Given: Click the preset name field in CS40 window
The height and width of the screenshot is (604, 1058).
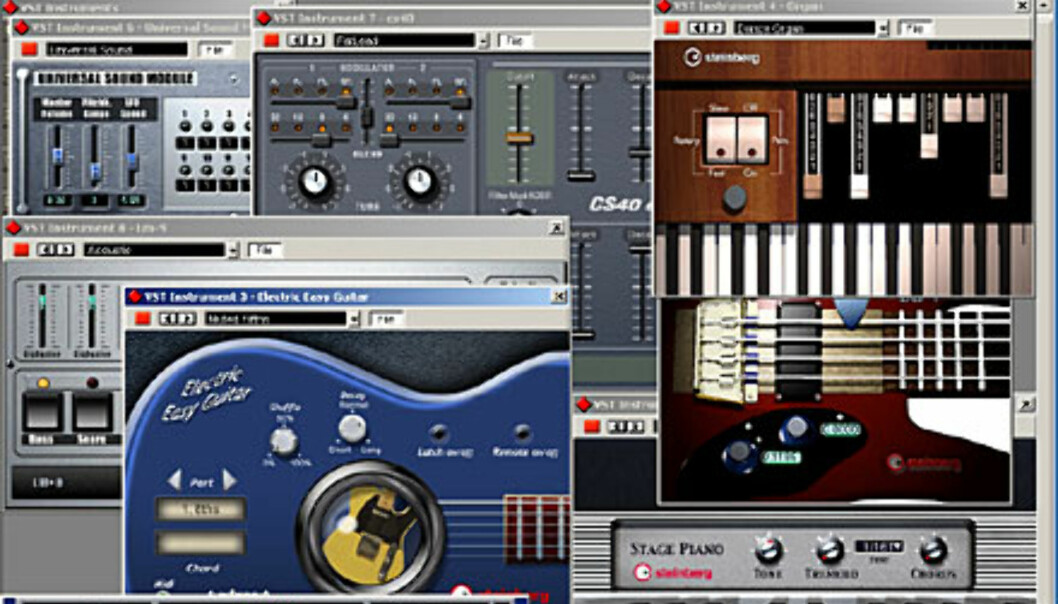Looking at the screenshot, I should click(404, 40).
